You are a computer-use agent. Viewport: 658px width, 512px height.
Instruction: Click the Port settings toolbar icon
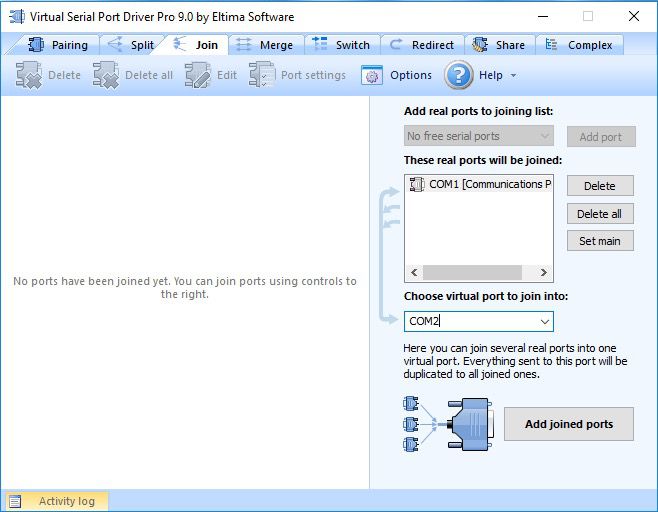coord(262,75)
